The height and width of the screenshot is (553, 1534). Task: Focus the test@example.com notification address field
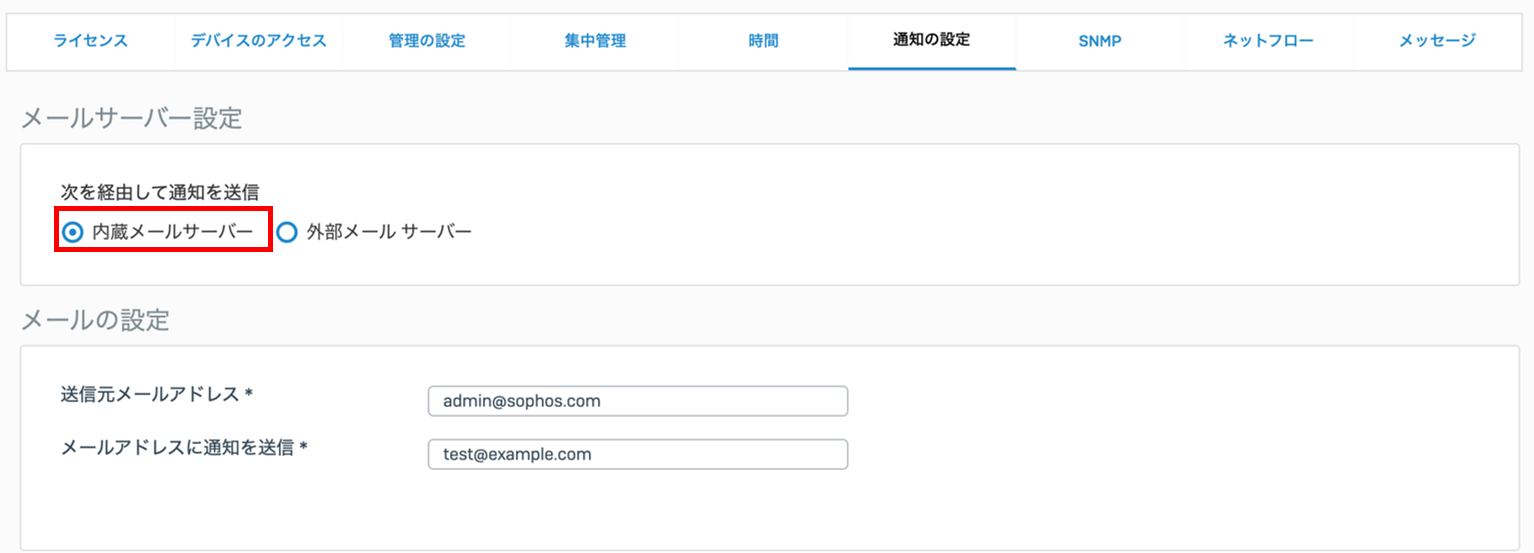click(x=637, y=454)
